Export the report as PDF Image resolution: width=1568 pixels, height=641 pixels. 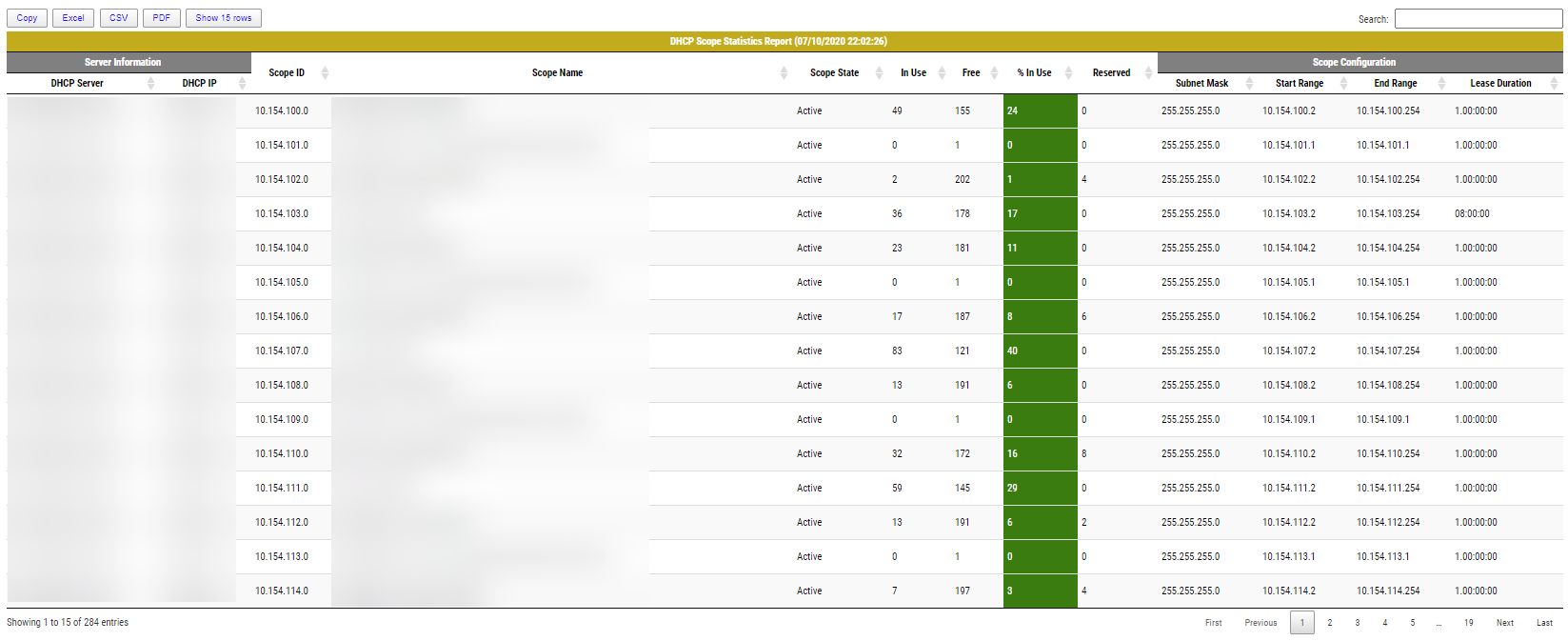[x=162, y=18]
